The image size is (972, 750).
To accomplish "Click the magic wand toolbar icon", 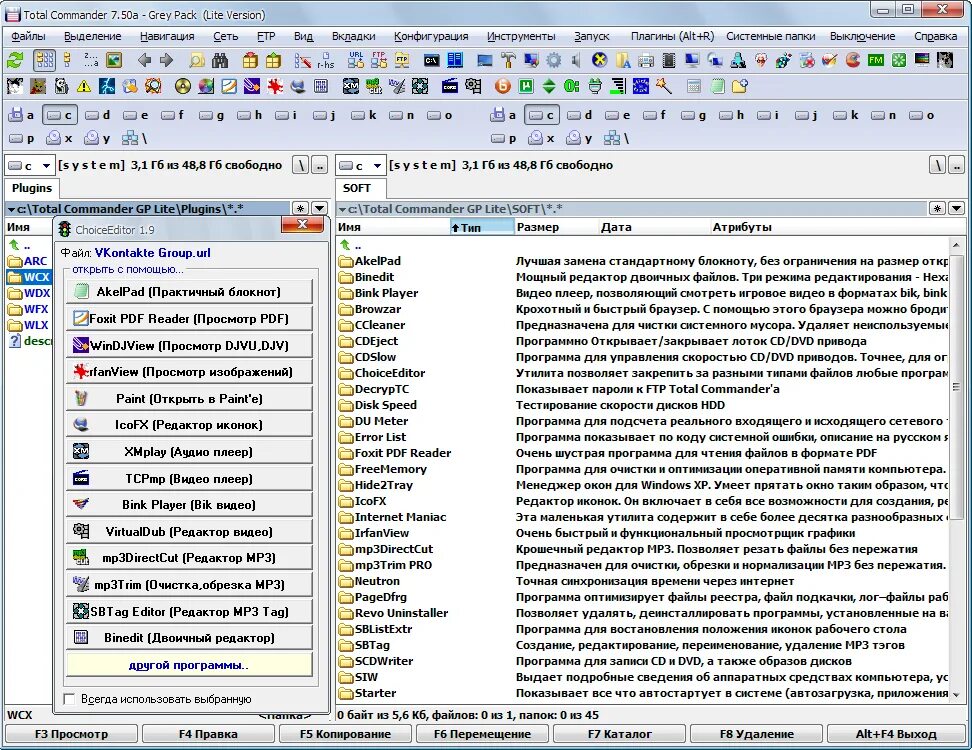I will pos(664,86).
